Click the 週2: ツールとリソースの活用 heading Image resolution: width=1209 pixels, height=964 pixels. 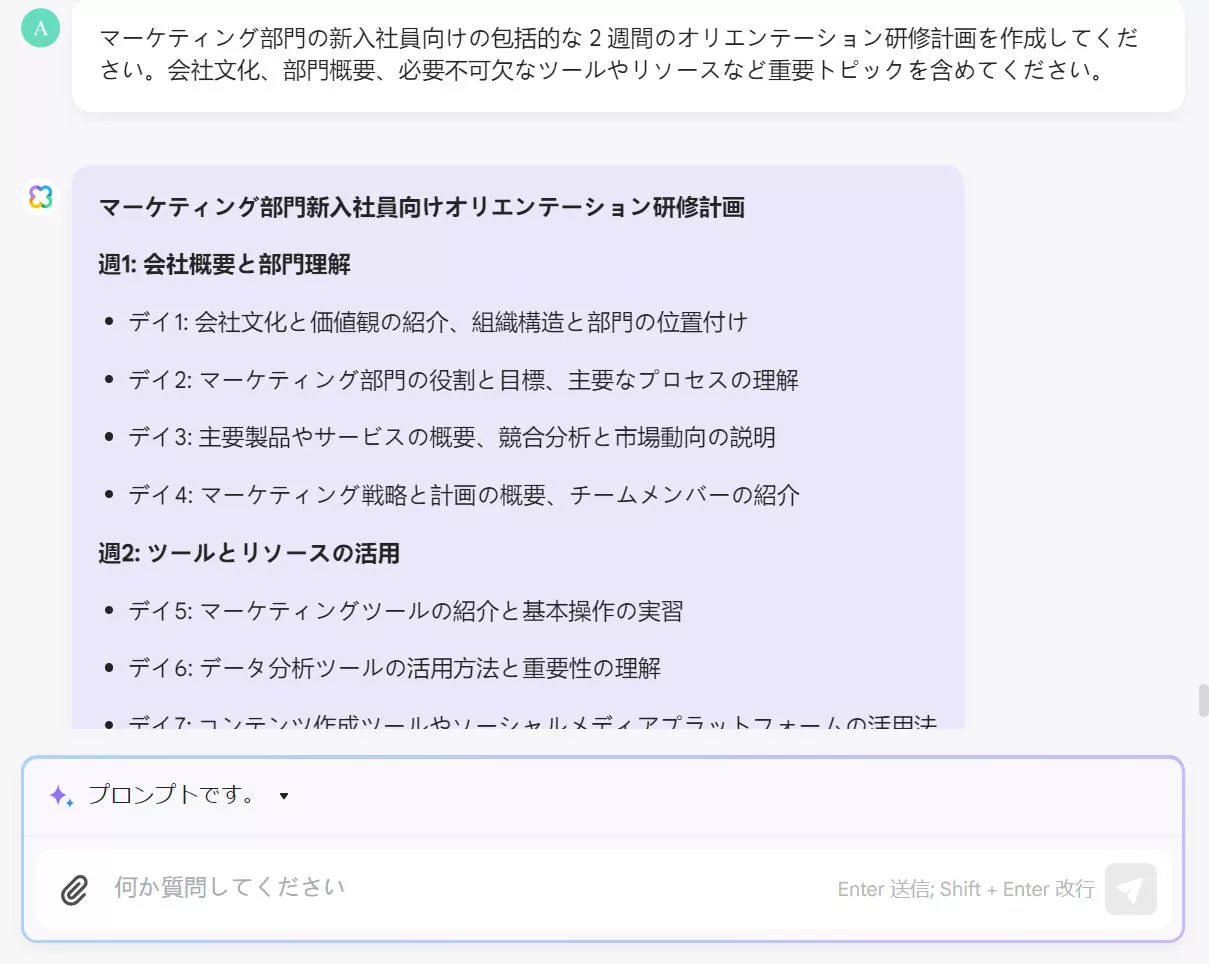249,553
